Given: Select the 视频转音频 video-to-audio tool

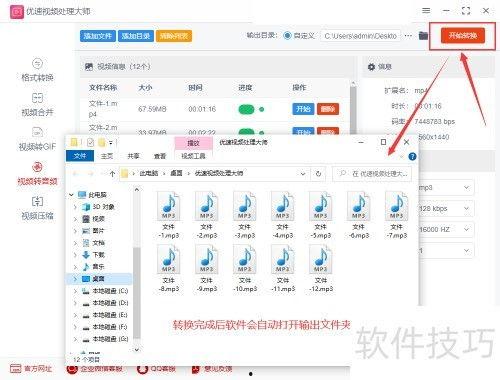Looking at the screenshot, I should coord(37,174).
